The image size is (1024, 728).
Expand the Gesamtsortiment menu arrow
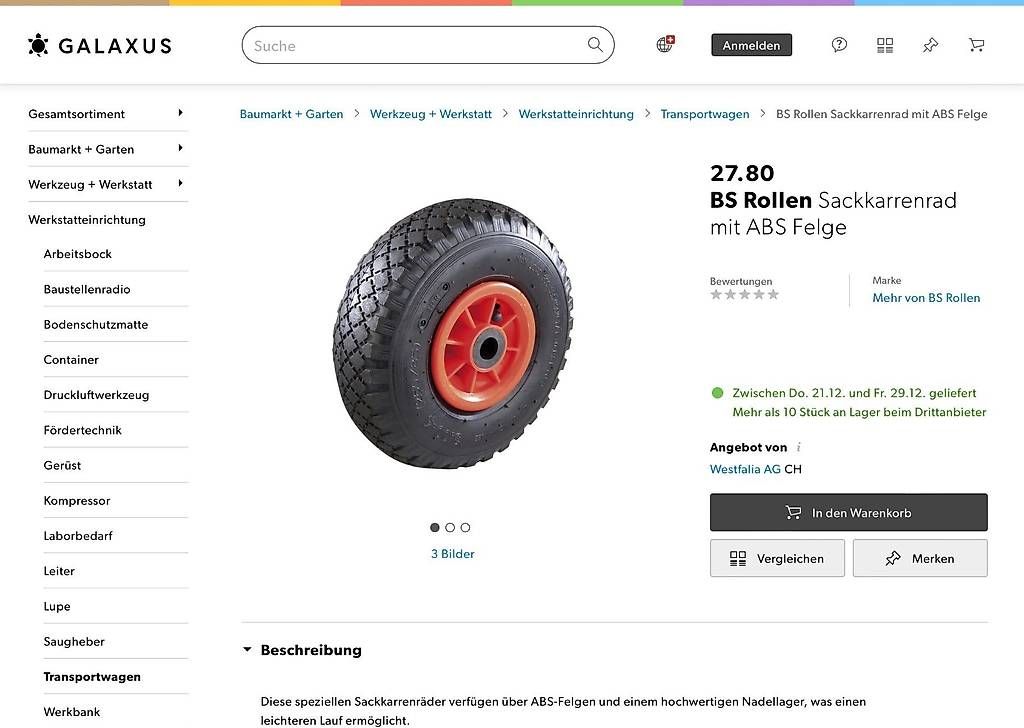[180, 113]
